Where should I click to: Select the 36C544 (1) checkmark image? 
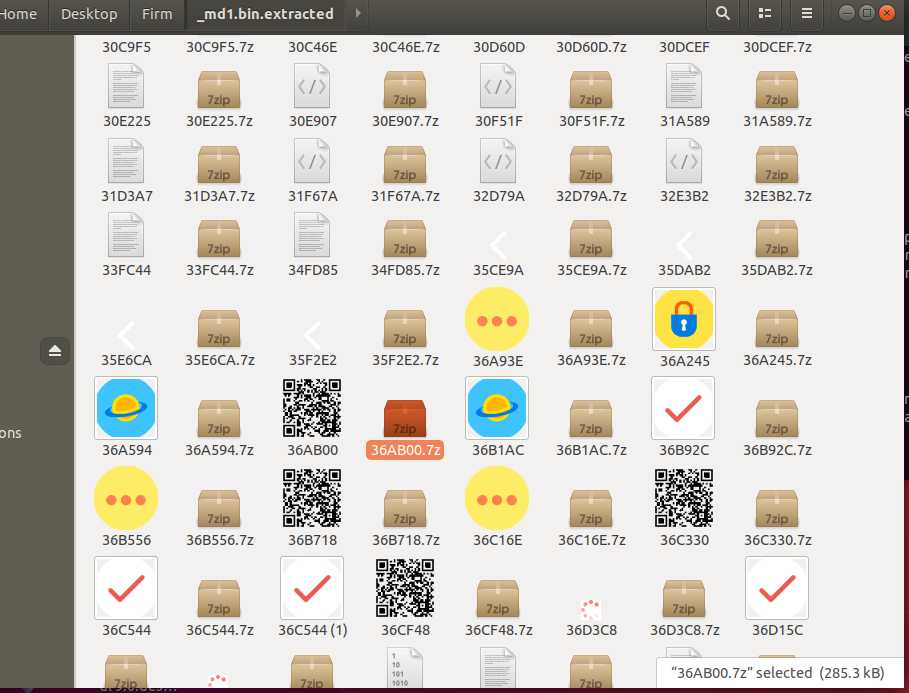(x=312, y=588)
